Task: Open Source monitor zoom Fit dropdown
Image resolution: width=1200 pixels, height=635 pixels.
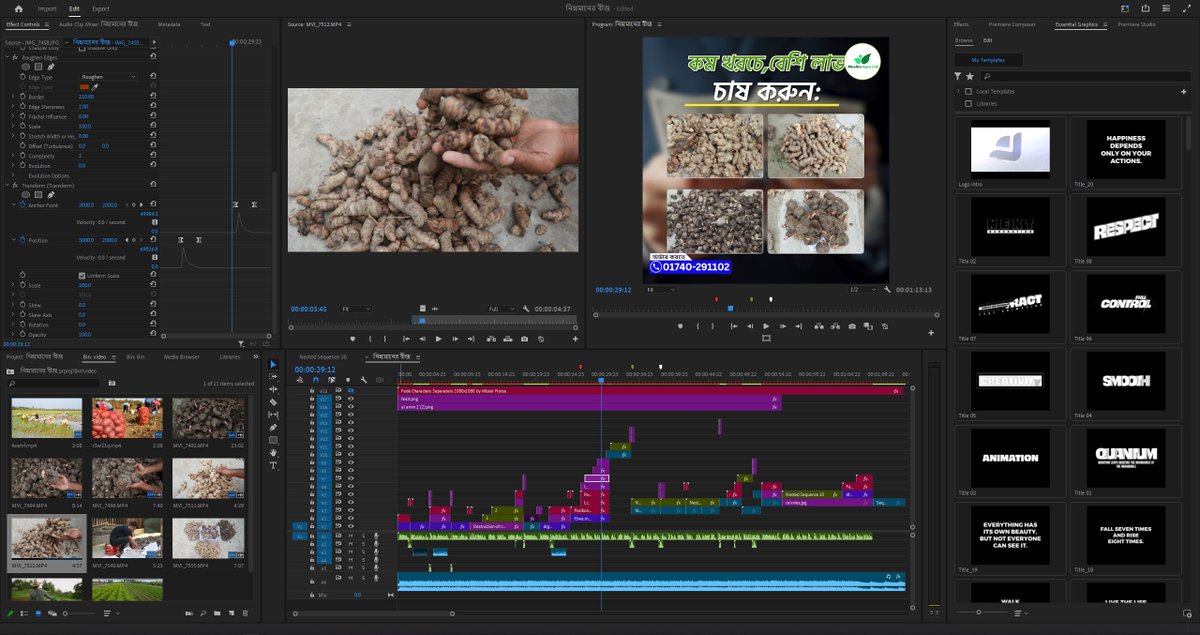Action: 356,309
